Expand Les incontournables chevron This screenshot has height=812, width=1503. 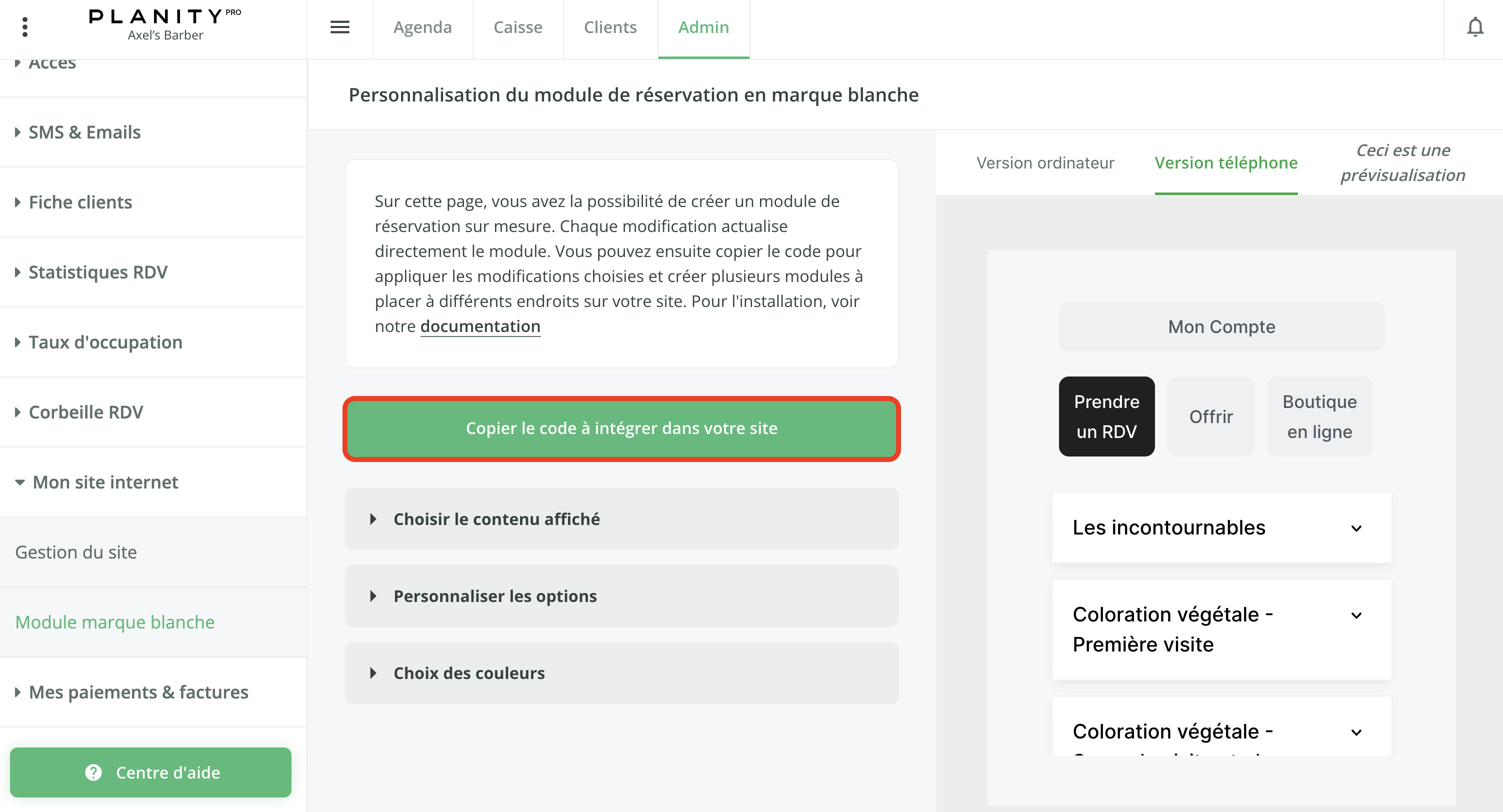pos(1356,528)
